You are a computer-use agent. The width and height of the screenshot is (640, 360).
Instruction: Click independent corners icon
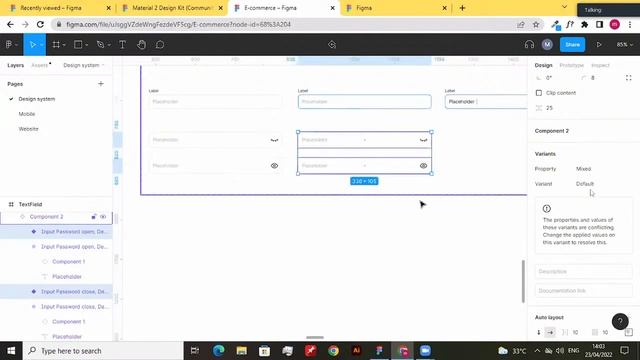click(629, 78)
